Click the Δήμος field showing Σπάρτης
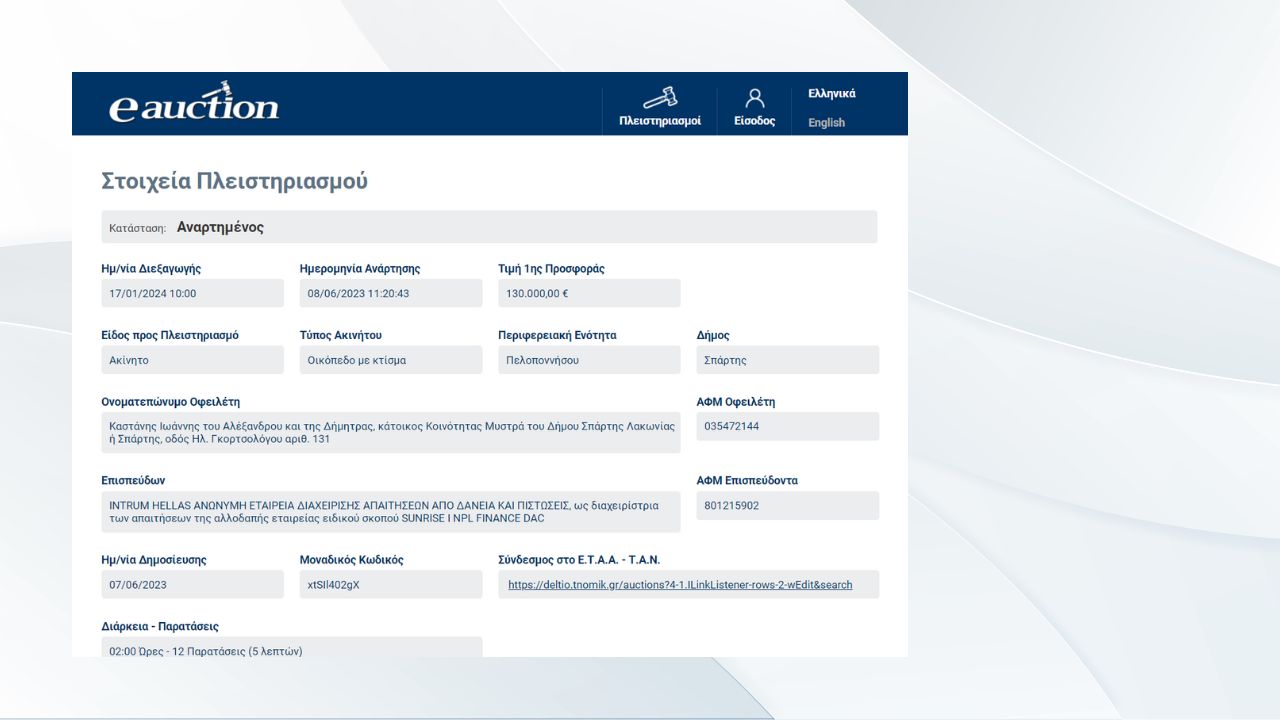 click(x=787, y=360)
